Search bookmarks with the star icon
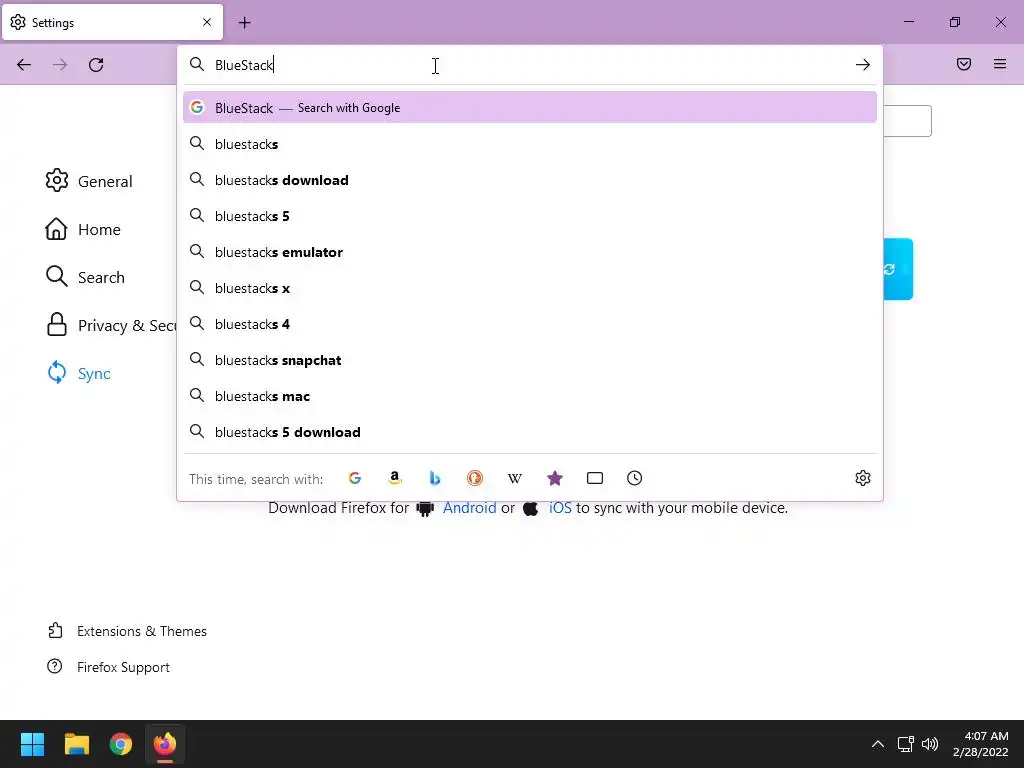The width and height of the screenshot is (1024, 768). tap(554, 478)
